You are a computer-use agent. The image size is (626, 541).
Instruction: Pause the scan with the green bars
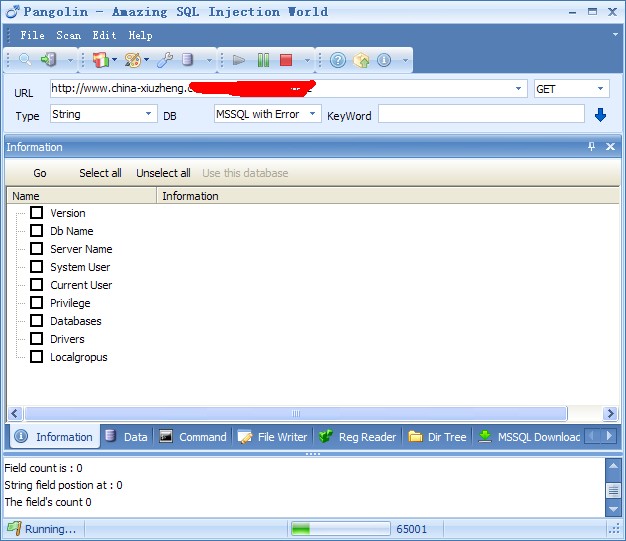click(x=263, y=60)
